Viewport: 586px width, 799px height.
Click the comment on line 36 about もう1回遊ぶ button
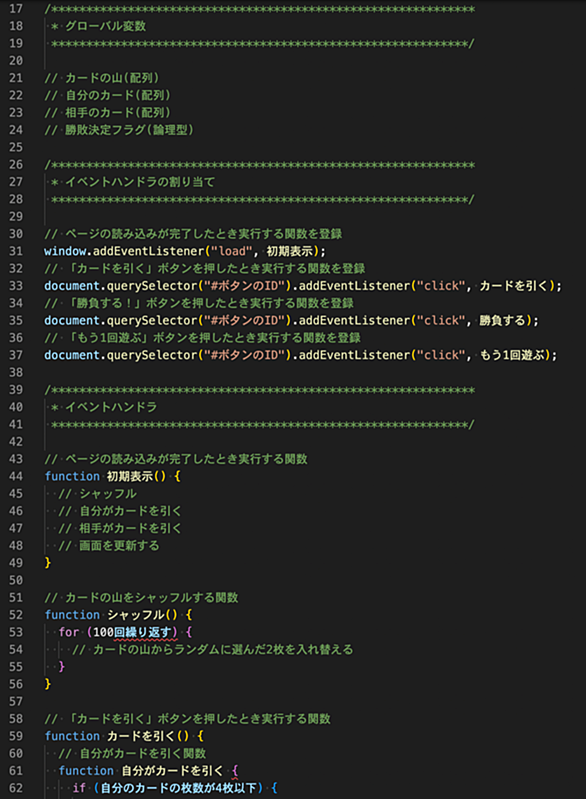202,338
